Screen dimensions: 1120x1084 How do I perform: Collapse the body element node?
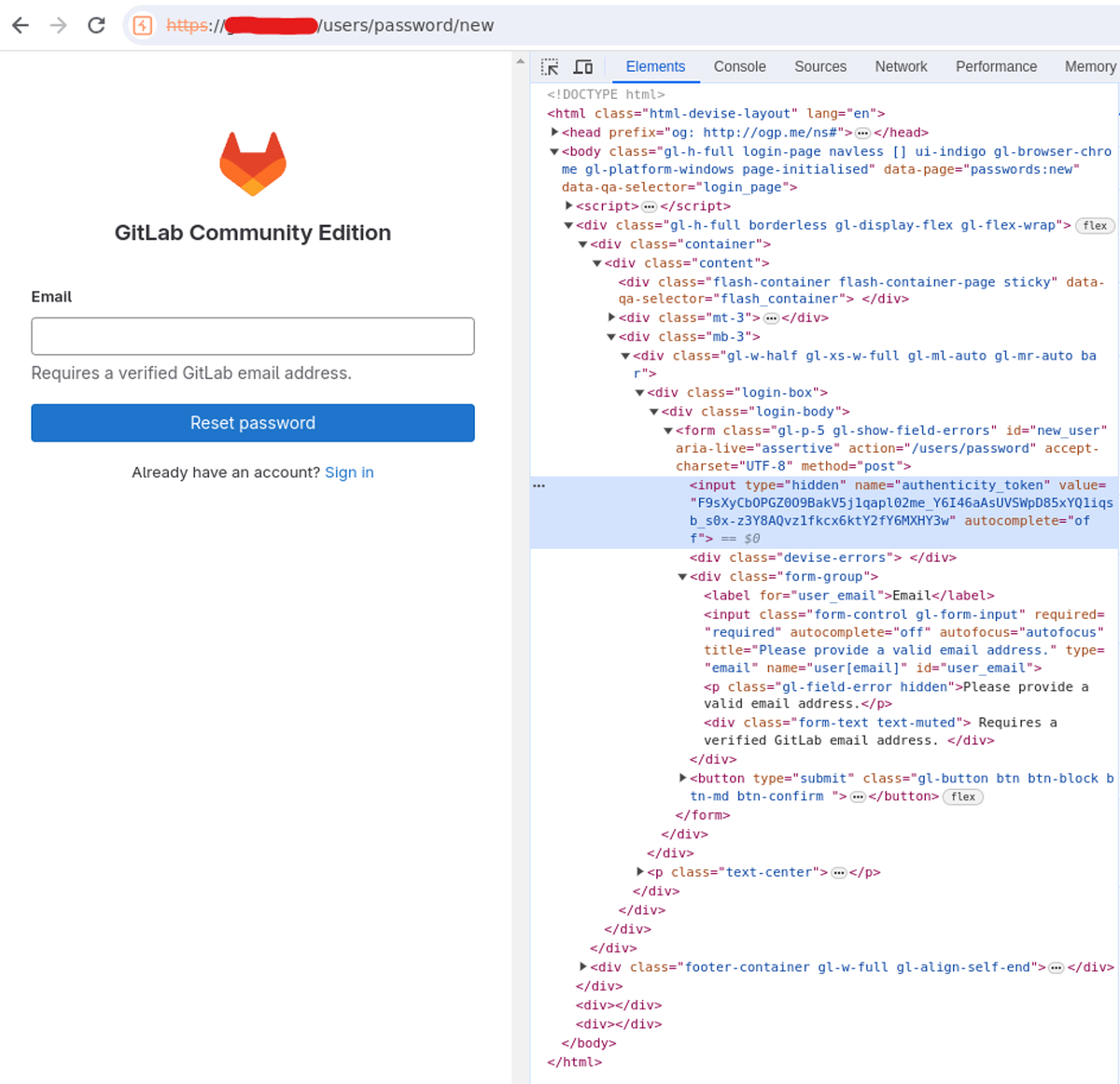554,151
